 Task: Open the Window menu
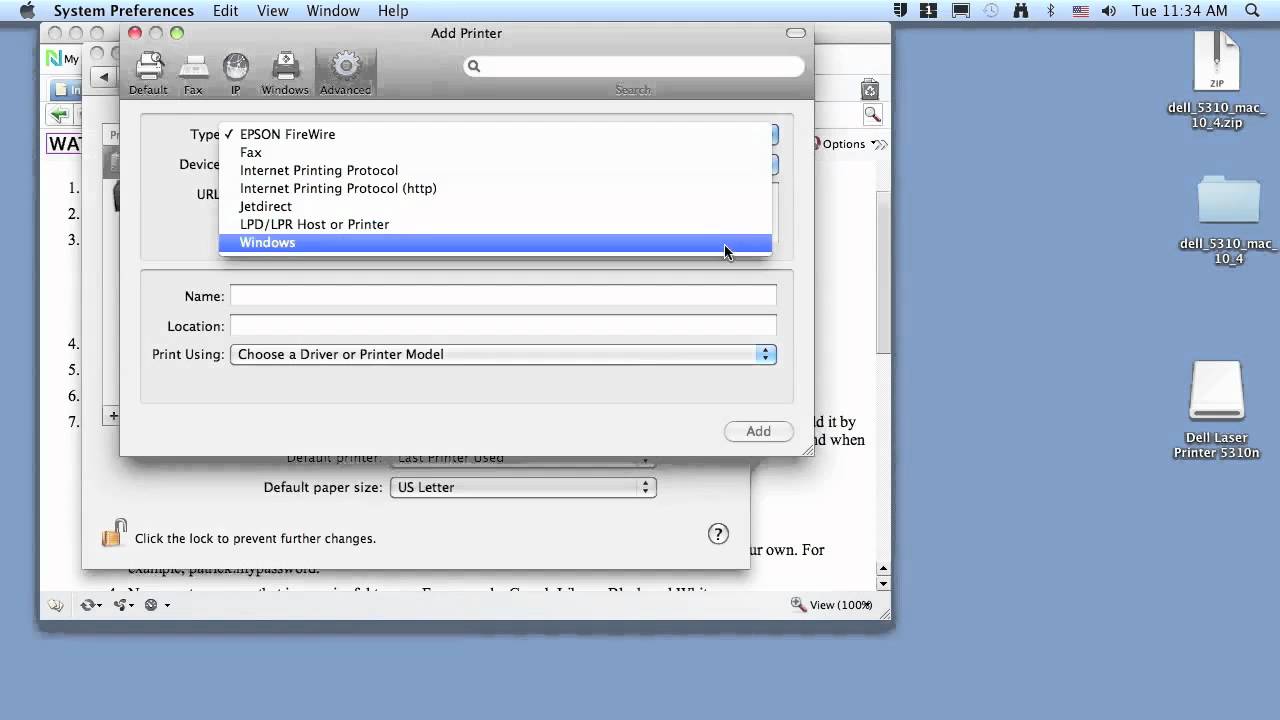coord(333,11)
